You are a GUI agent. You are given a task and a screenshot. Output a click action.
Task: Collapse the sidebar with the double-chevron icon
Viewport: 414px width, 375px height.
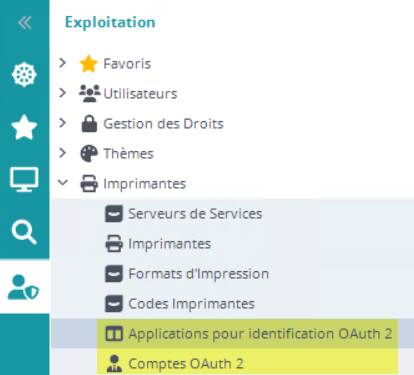(x=25, y=23)
